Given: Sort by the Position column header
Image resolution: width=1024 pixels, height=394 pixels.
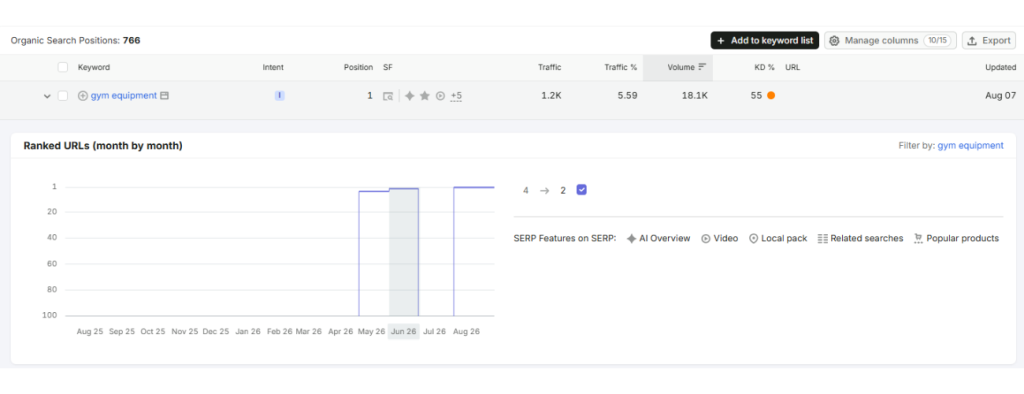Looking at the screenshot, I should point(359,67).
